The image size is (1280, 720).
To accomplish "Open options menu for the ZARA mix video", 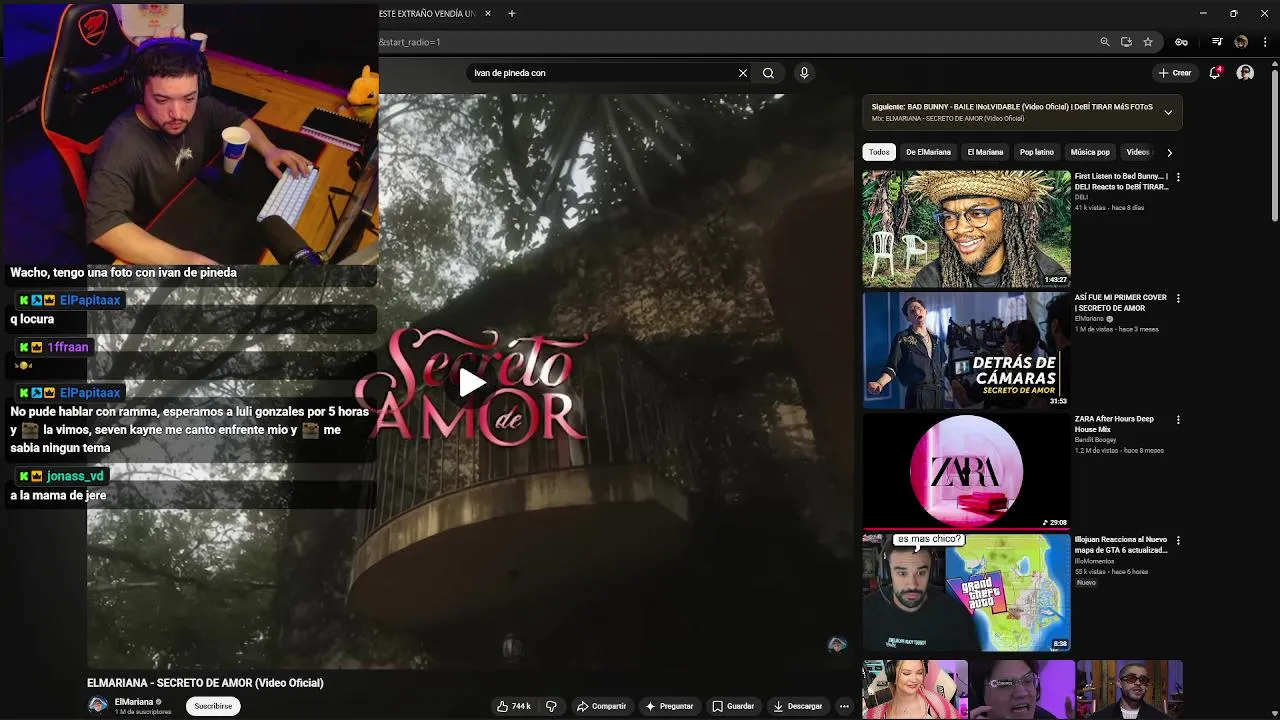I will pyautogui.click(x=1178, y=419).
